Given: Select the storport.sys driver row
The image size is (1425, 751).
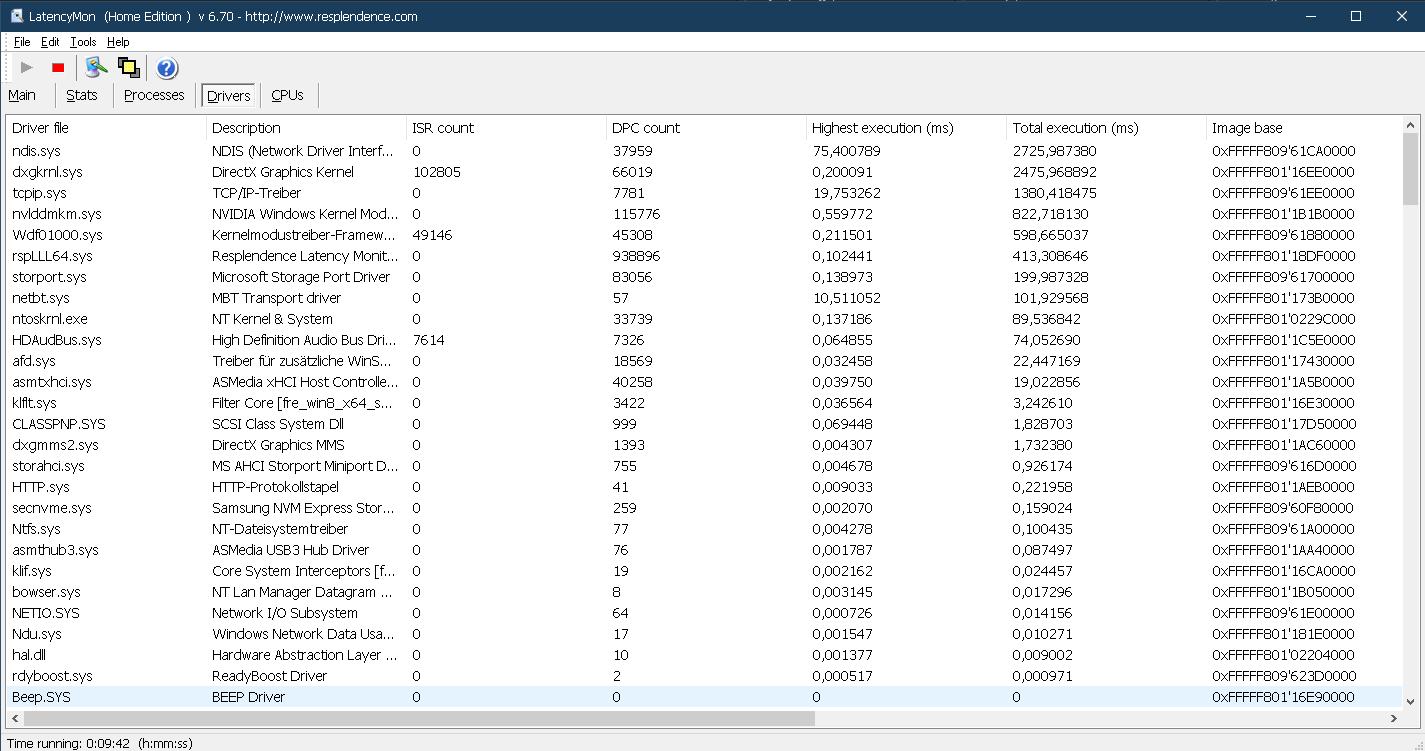Looking at the screenshot, I should [704, 277].
